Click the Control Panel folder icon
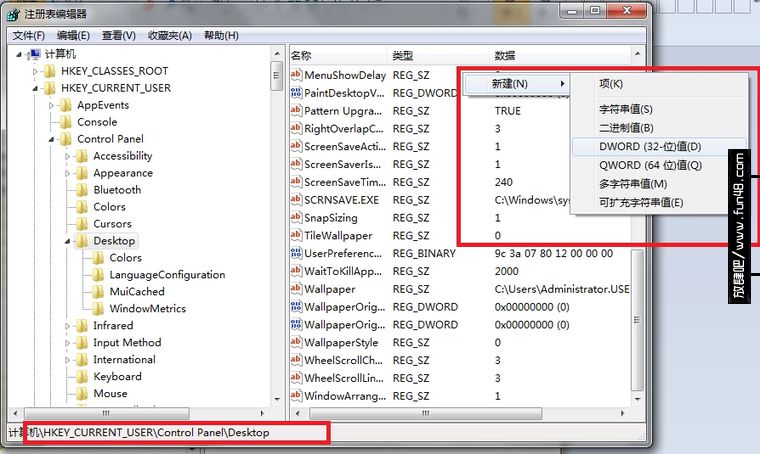 pyautogui.click(x=66, y=140)
